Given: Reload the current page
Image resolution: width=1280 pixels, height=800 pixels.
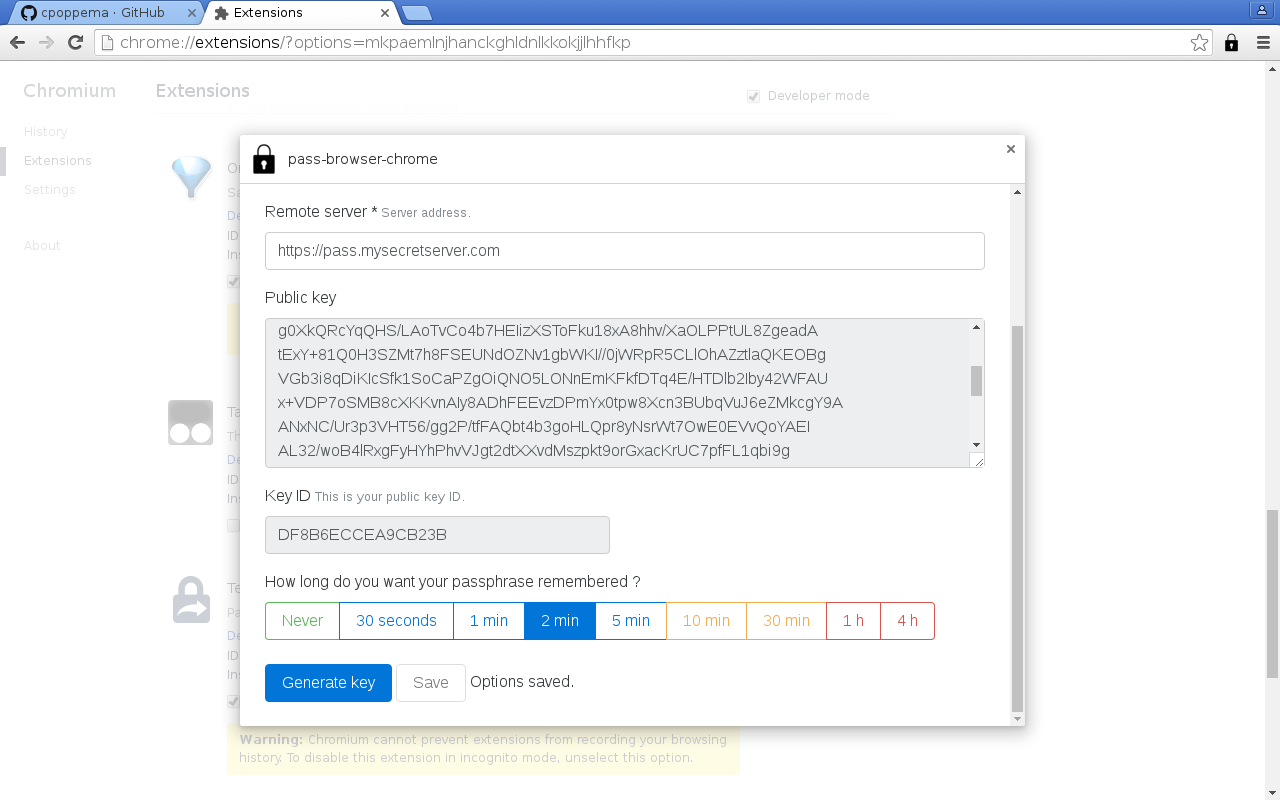Looking at the screenshot, I should pyautogui.click(x=74, y=42).
